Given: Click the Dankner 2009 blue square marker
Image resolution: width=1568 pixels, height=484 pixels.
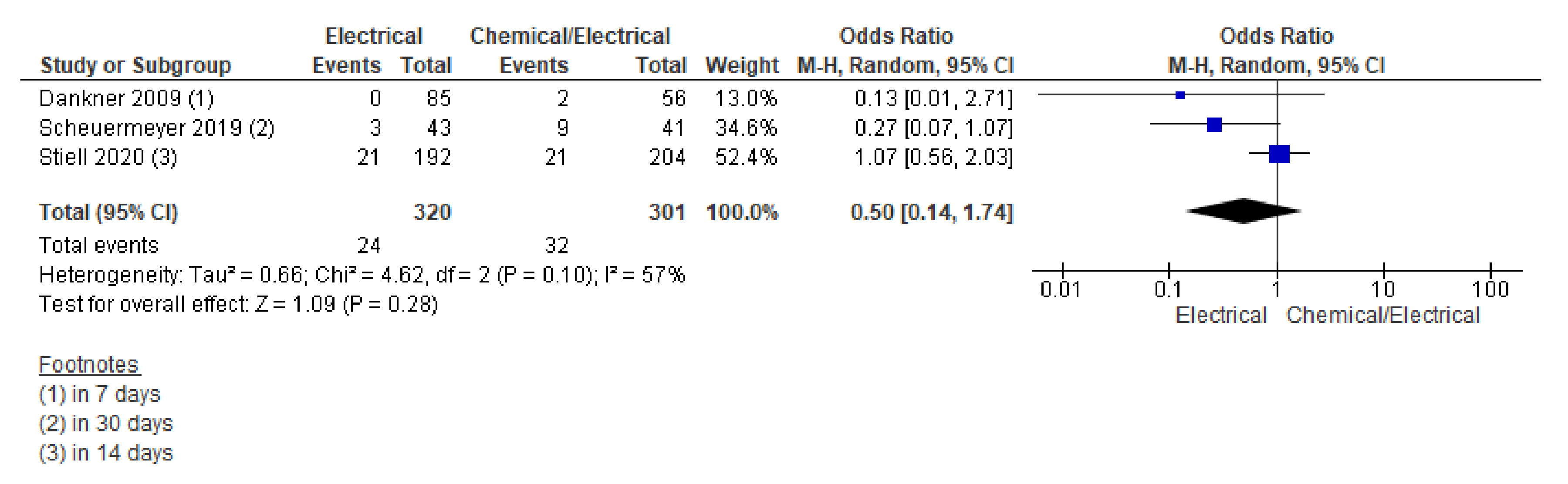Looking at the screenshot, I should (1179, 95).
